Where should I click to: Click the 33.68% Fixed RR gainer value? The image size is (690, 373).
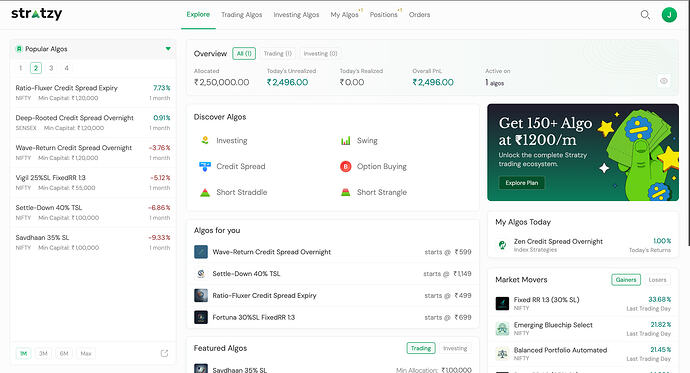point(660,300)
